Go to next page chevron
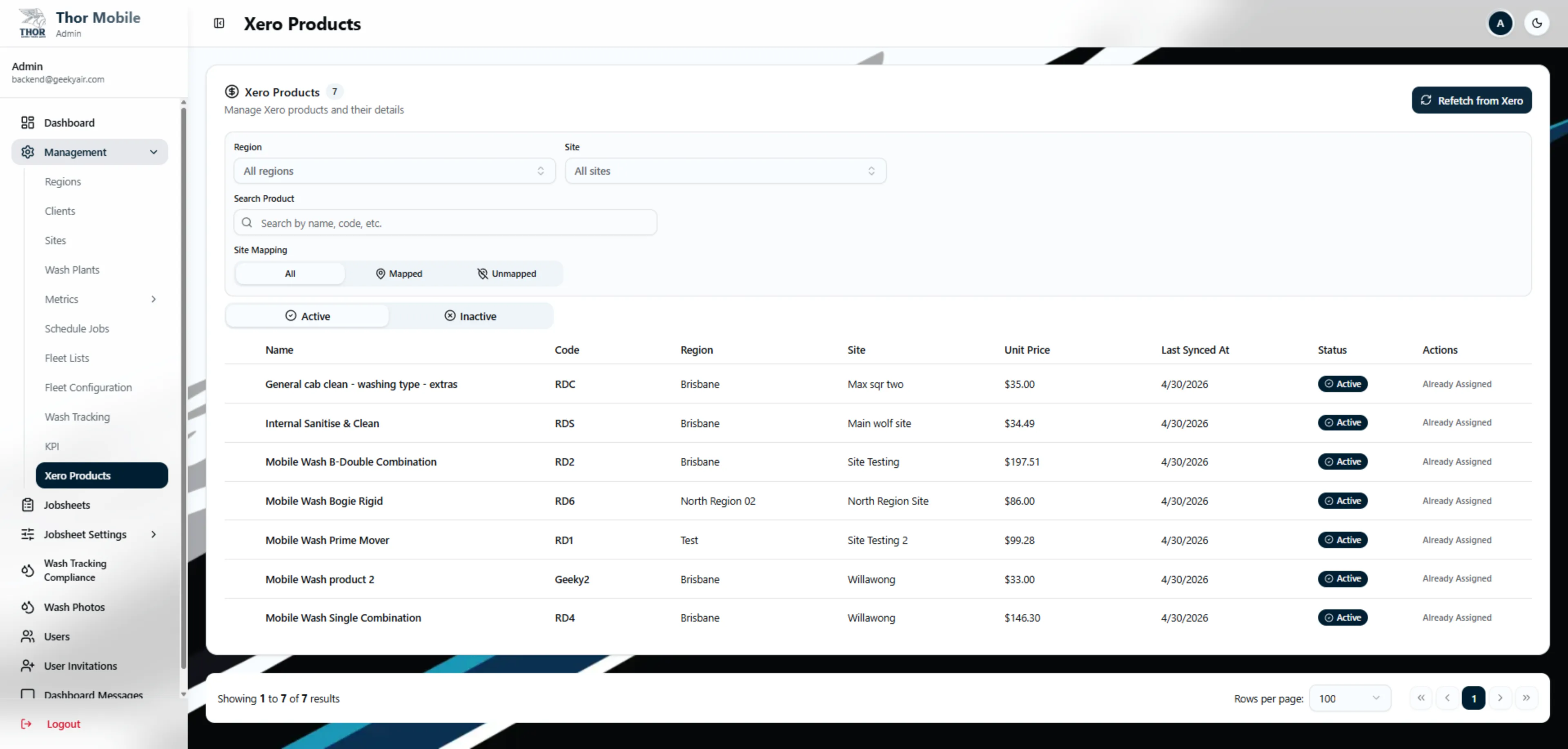 tap(1500, 698)
